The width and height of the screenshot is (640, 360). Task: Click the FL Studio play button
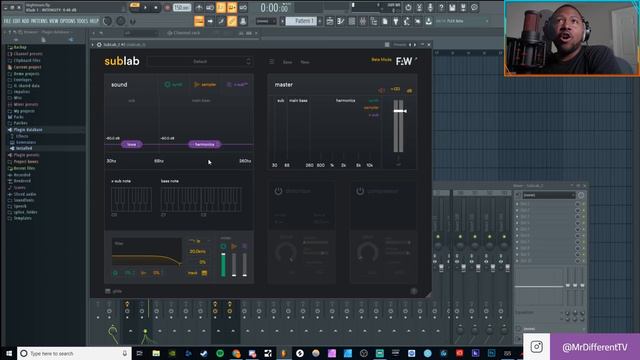coord(145,7)
